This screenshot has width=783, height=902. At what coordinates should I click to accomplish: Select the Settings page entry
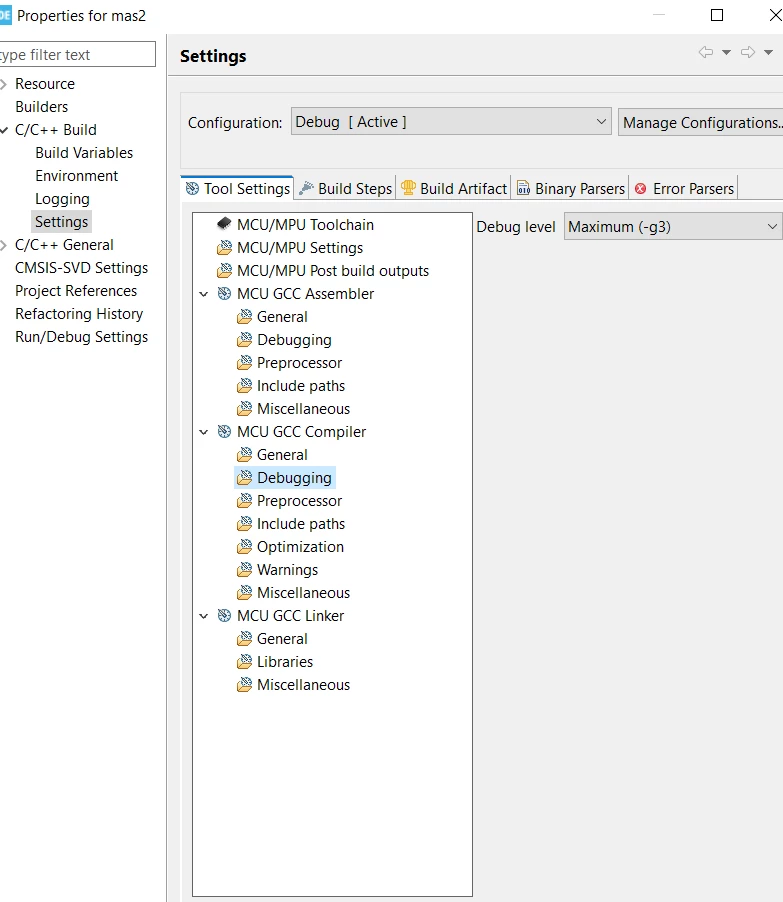(62, 222)
